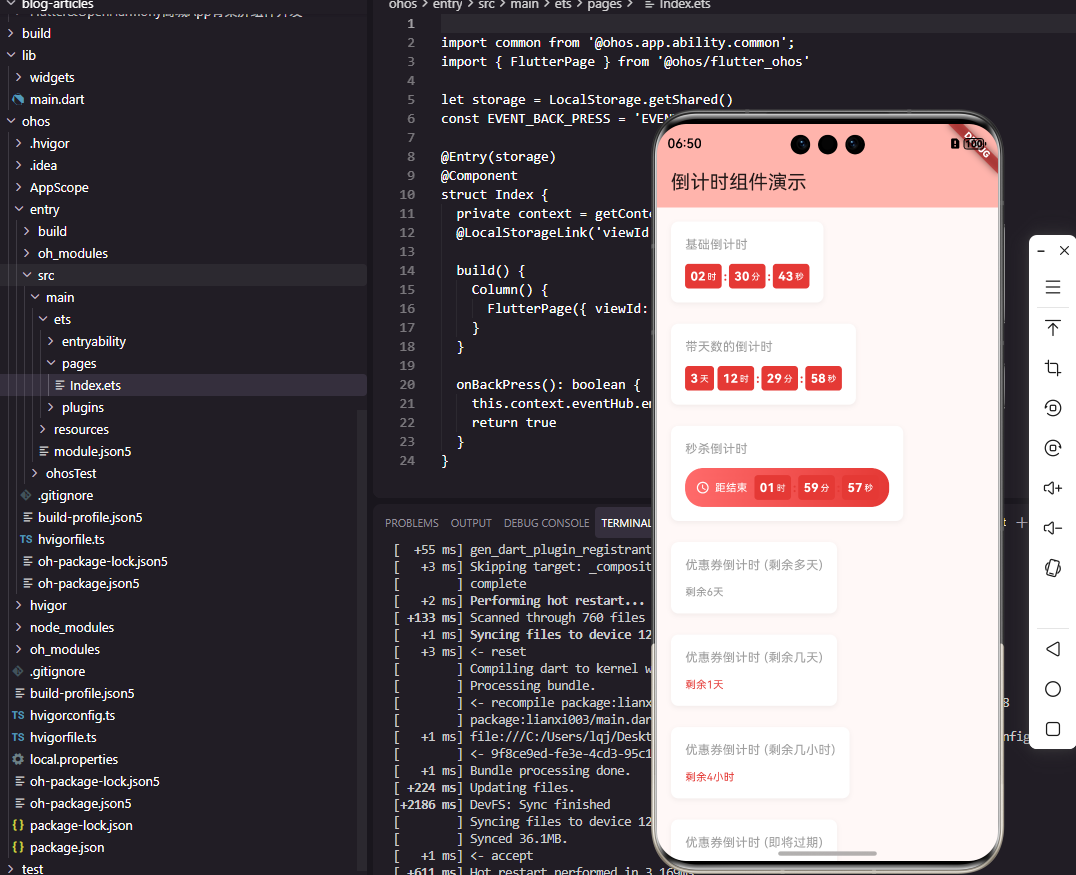Click the clock icon in flash-sale countdown

(x=703, y=488)
